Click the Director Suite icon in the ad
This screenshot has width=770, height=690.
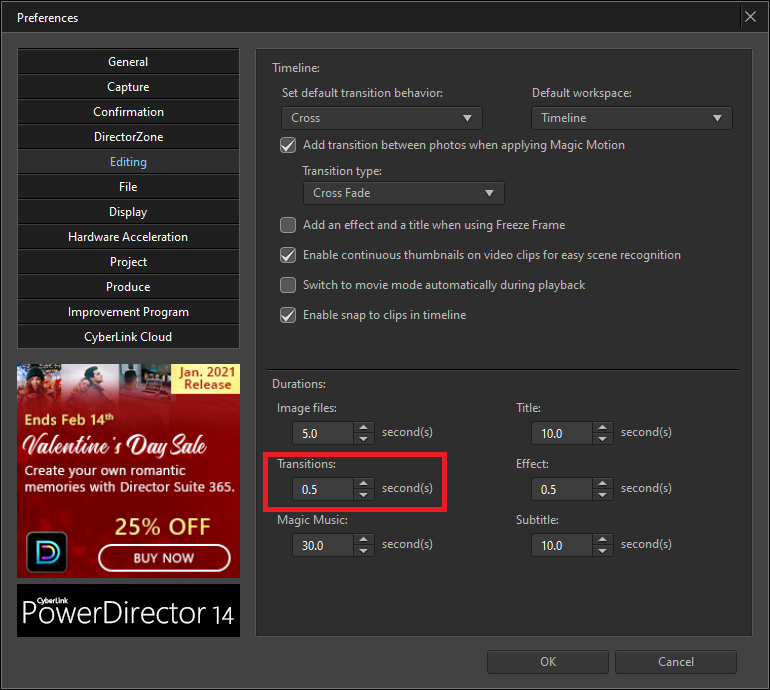pyautogui.click(x=47, y=552)
